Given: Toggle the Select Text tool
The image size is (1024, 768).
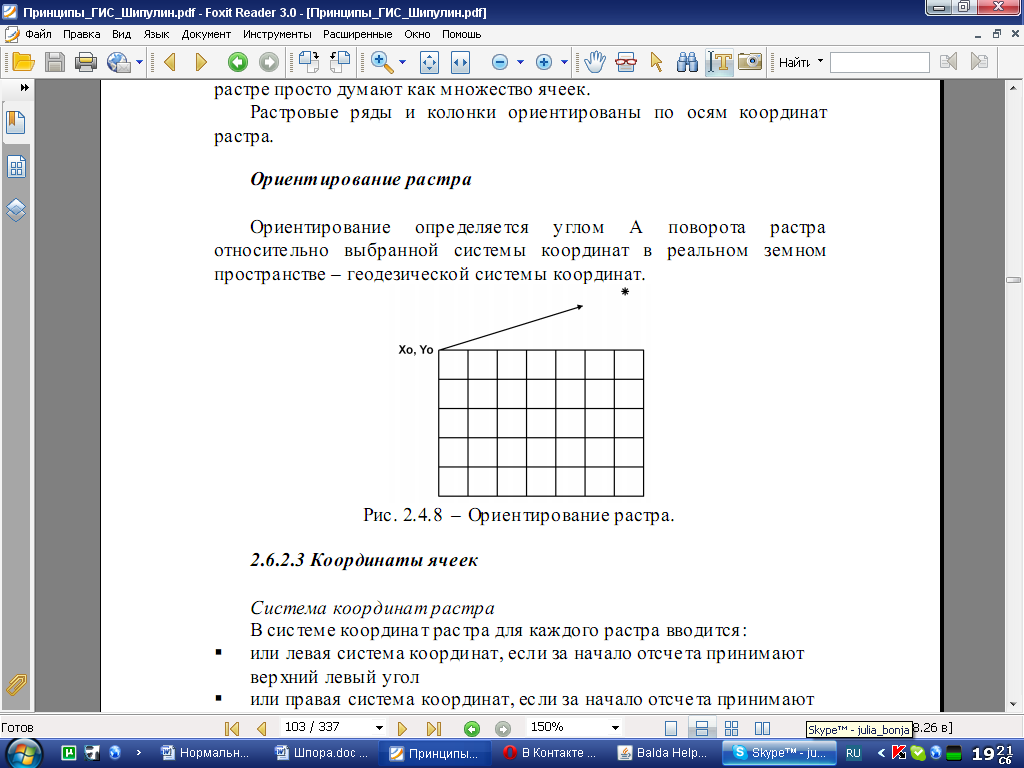Looking at the screenshot, I should coord(719,62).
